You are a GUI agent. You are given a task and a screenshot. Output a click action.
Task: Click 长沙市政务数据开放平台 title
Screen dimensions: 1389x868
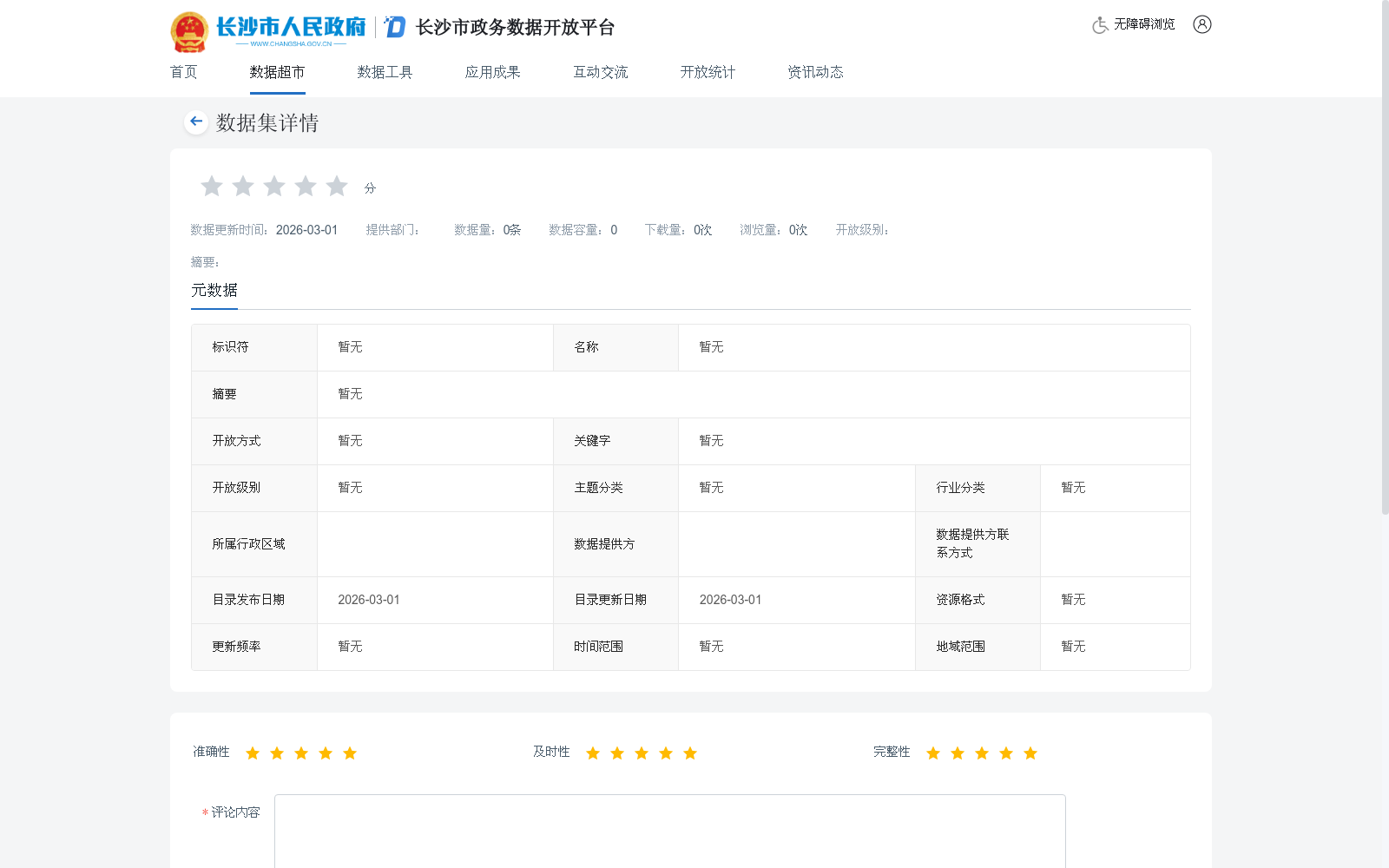coord(516,27)
